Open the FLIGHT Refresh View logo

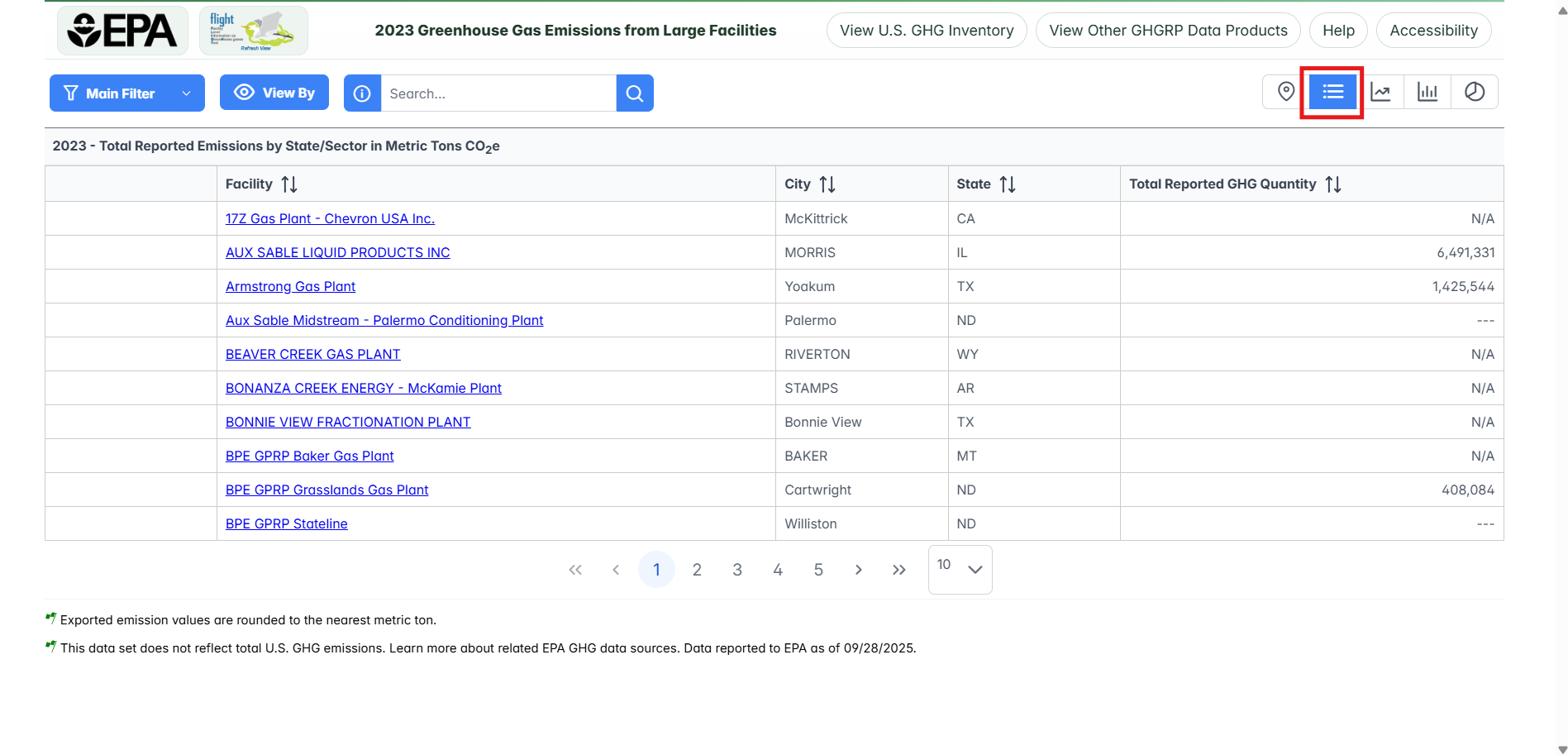coord(253,30)
